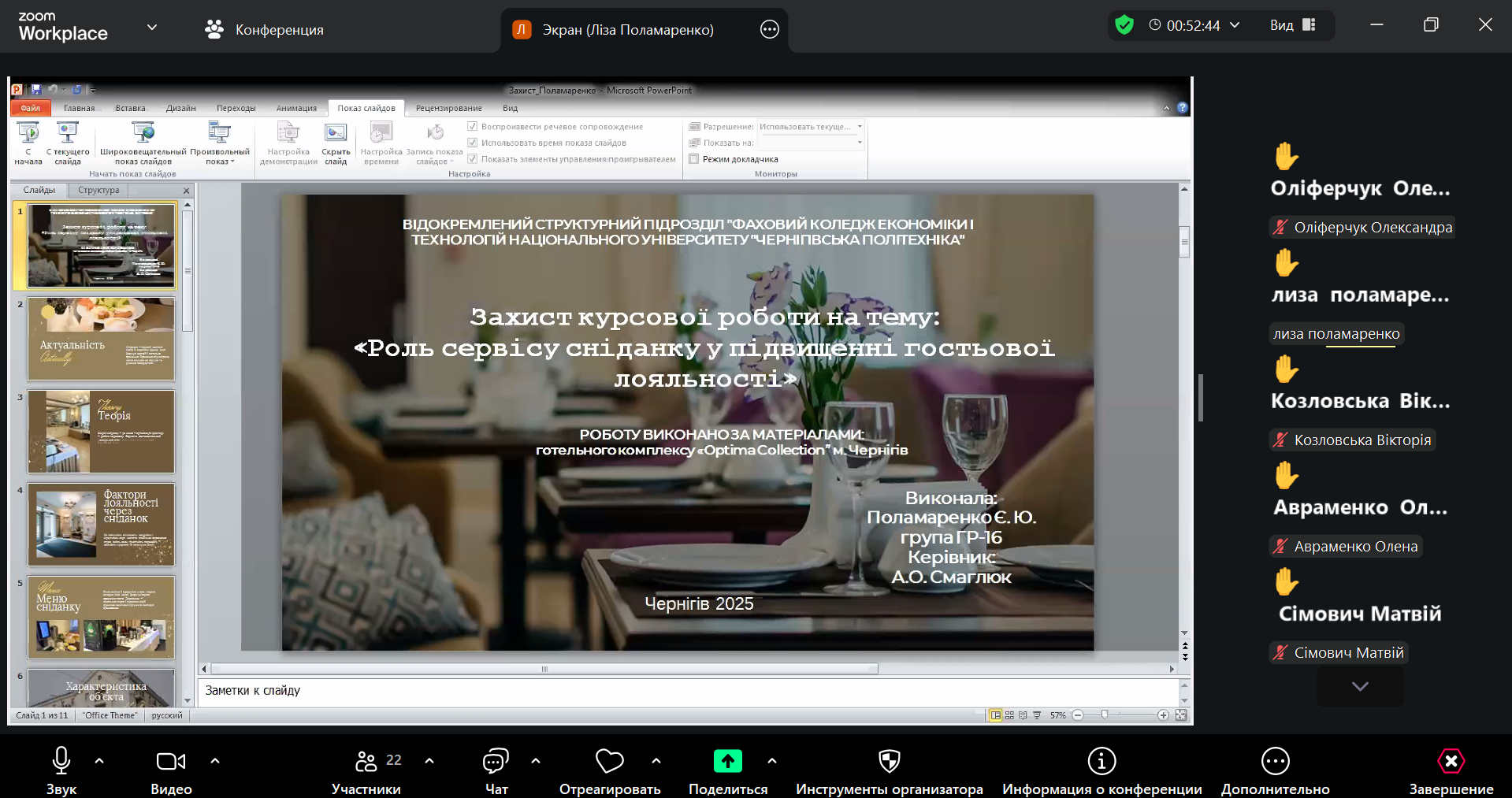Click the microphone Звук icon
Viewport: 1512px width, 798px height.
click(61, 761)
